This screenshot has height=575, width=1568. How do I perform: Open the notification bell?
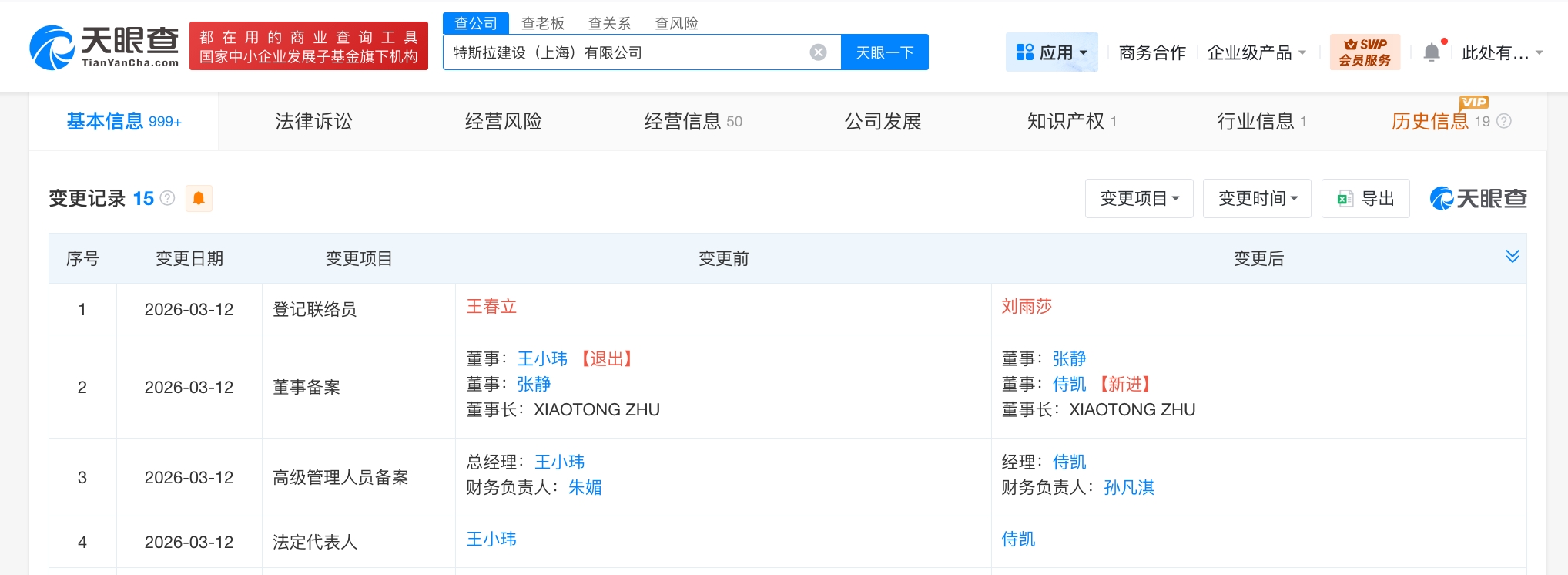(1431, 52)
